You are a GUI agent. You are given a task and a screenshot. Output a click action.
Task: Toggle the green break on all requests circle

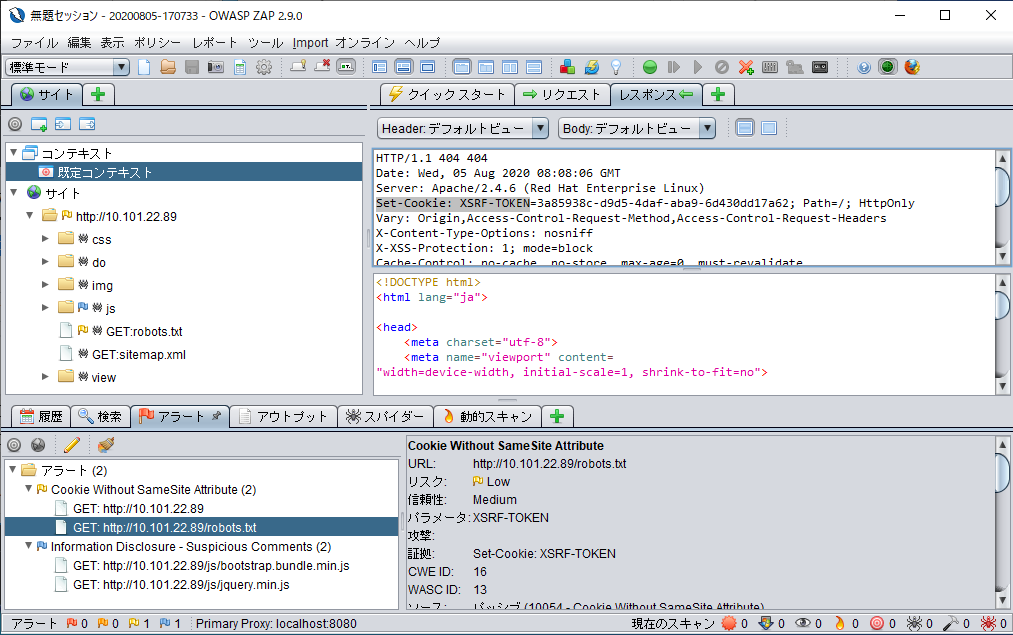pos(650,67)
